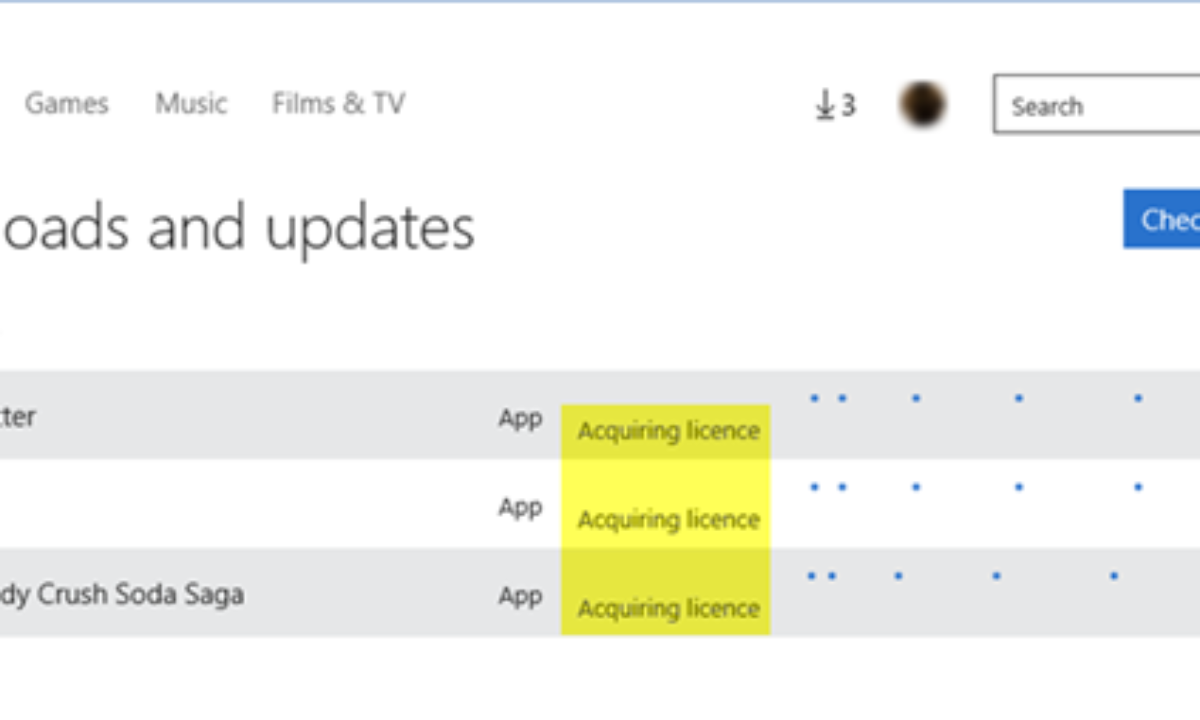Click the App type label in the middle row
Screen dimensions: 1200x720
(520, 507)
